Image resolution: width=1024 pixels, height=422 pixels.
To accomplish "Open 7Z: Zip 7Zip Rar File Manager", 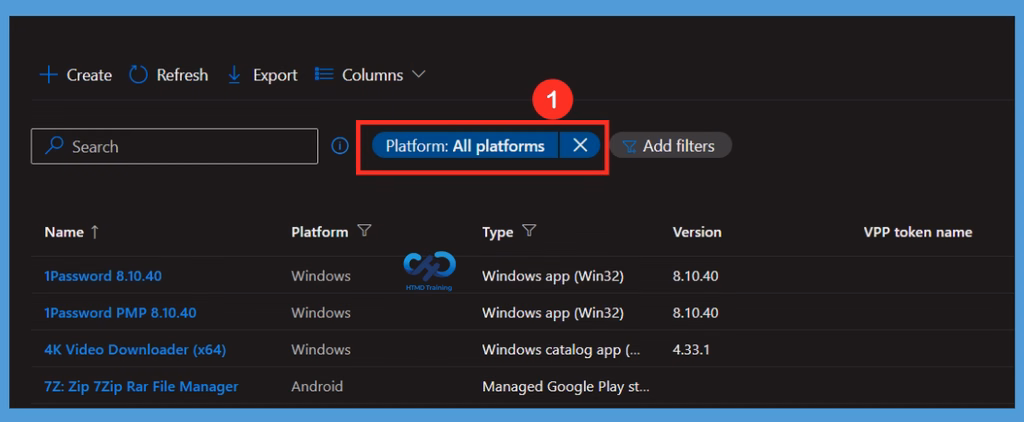I will [x=141, y=387].
